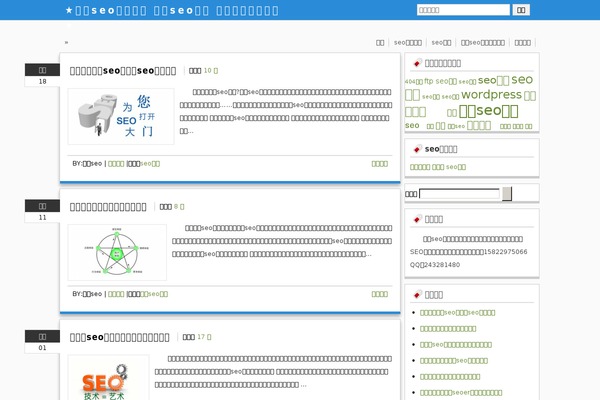Click the pentagram diagram thumbnail
This screenshot has height=400, width=600.
pyautogui.click(x=117, y=252)
